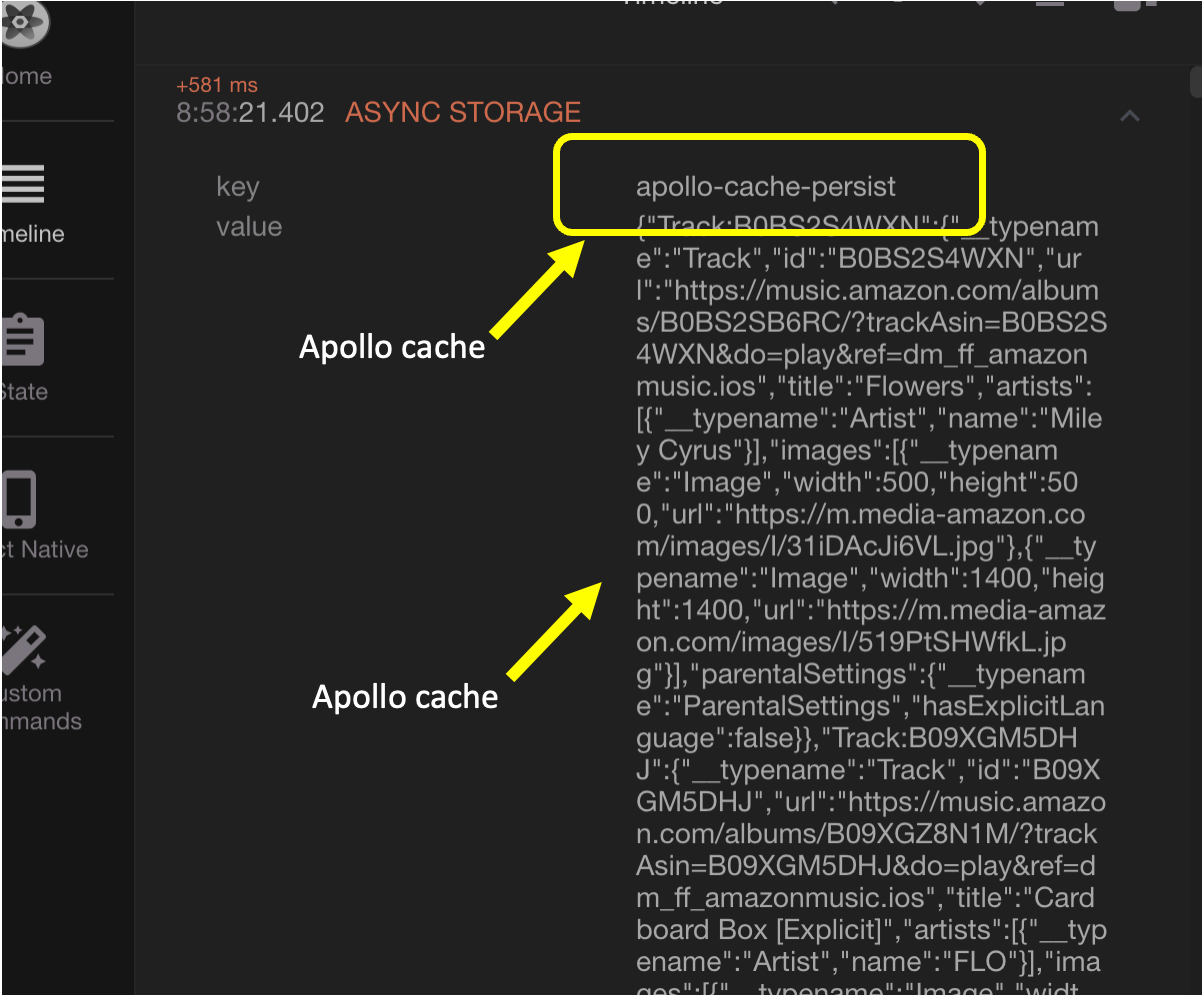
Task: Select the Timeline stacked-lines icon
Action: (22, 182)
